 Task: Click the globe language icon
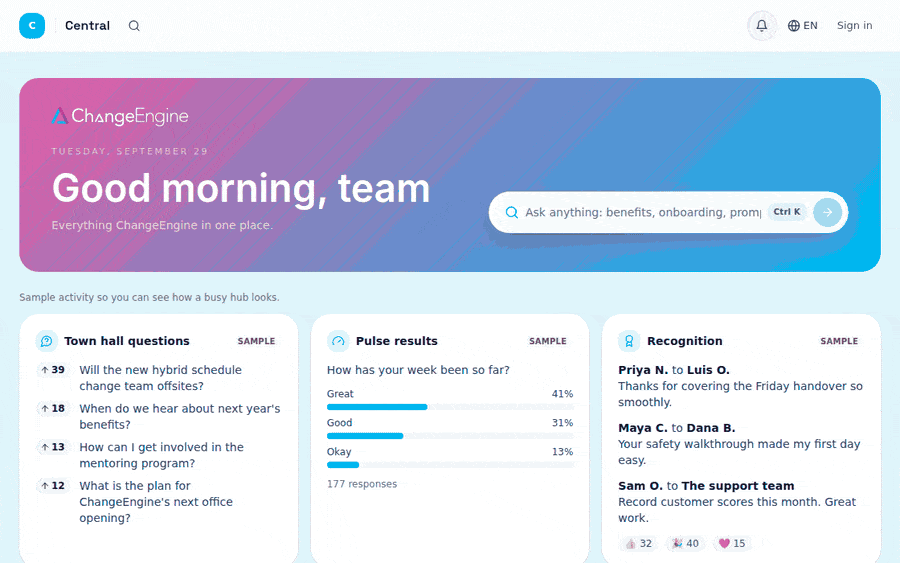pyautogui.click(x=794, y=26)
